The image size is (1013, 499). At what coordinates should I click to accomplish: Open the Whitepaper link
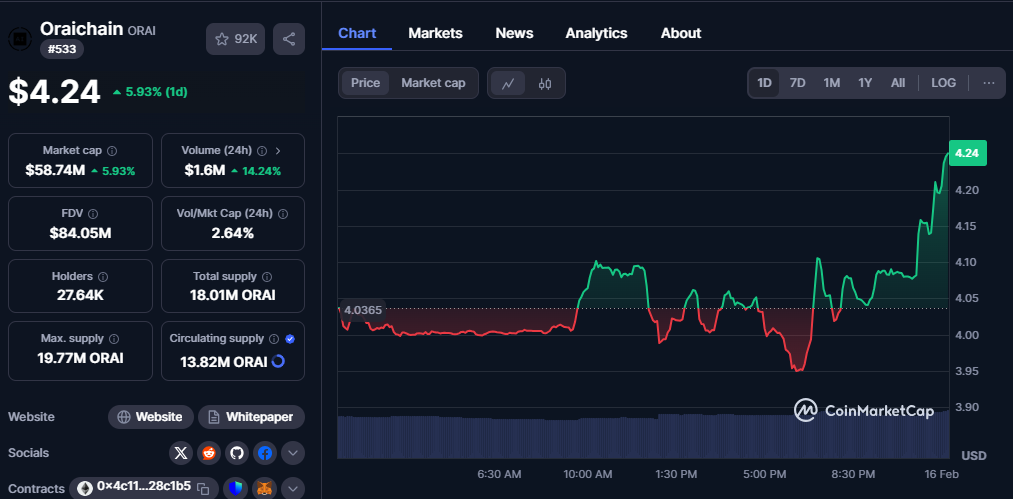click(x=251, y=417)
